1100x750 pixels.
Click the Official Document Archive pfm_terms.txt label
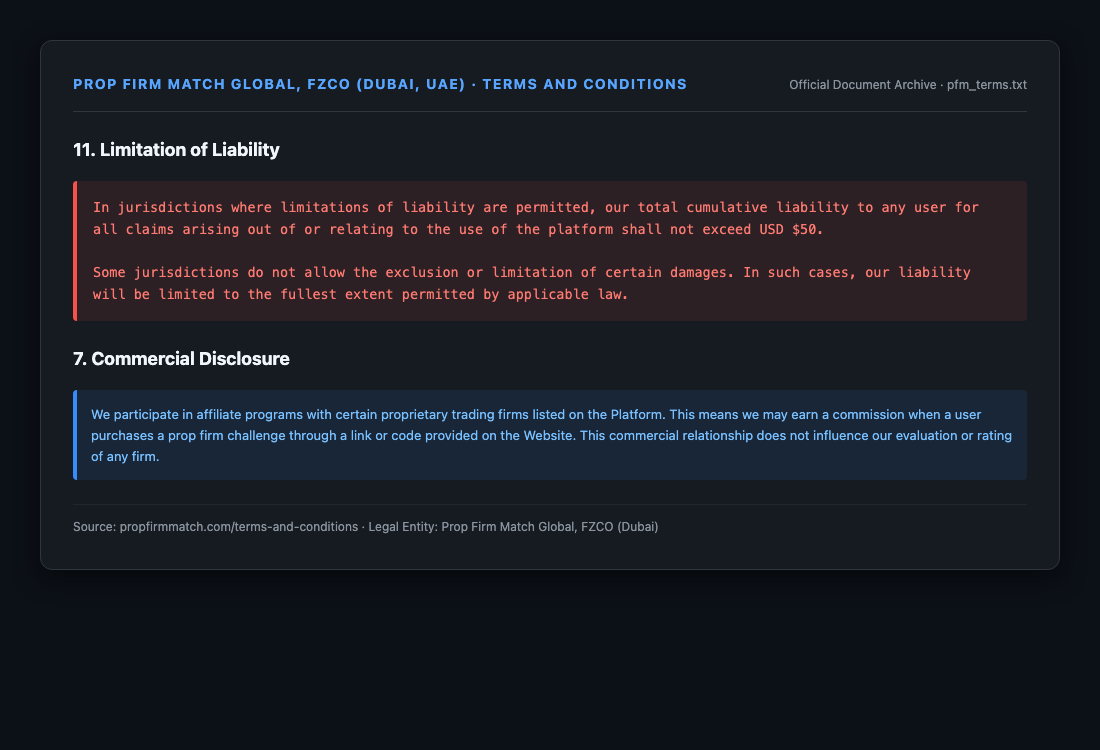(907, 85)
